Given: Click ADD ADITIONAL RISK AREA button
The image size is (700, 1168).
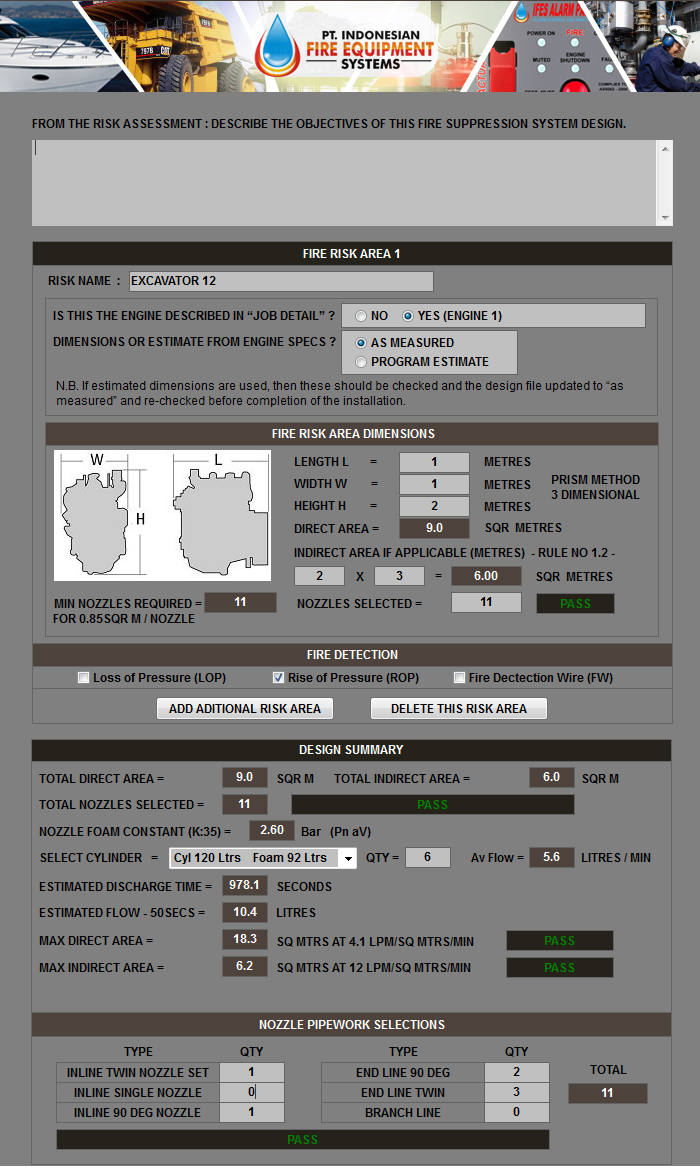Looking at the screenshot, I should tap(245, 708).
